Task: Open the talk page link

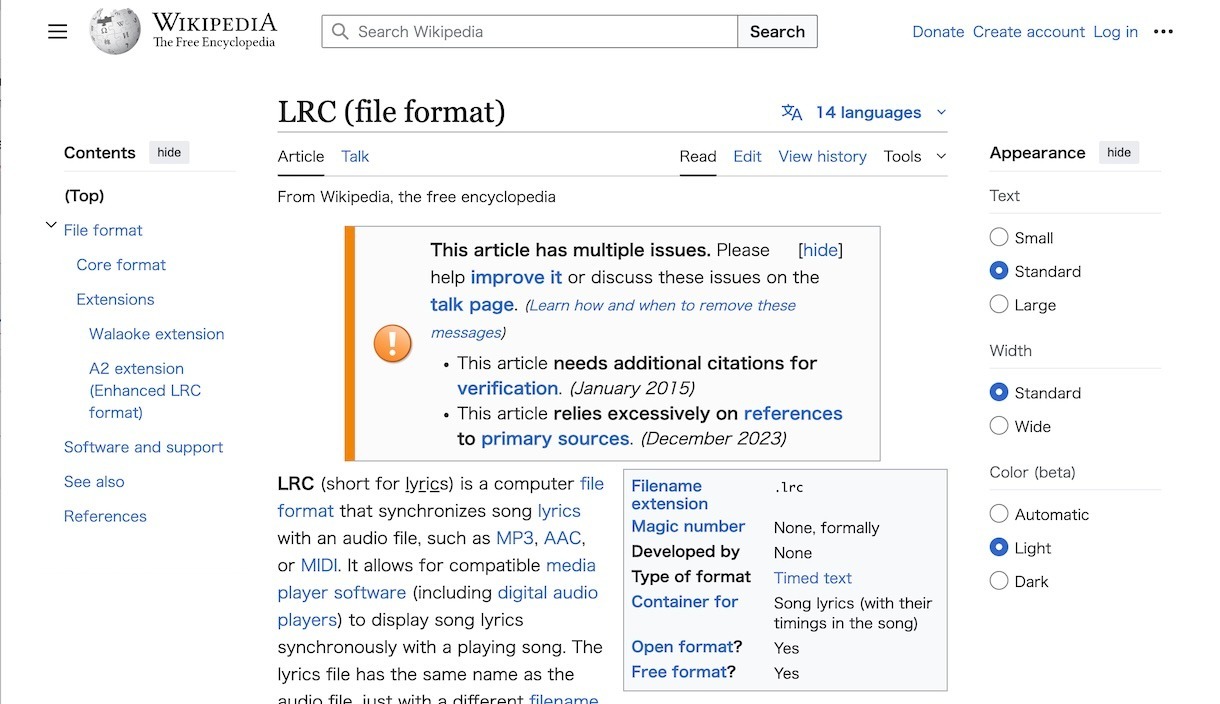Action: pos(472,305)
